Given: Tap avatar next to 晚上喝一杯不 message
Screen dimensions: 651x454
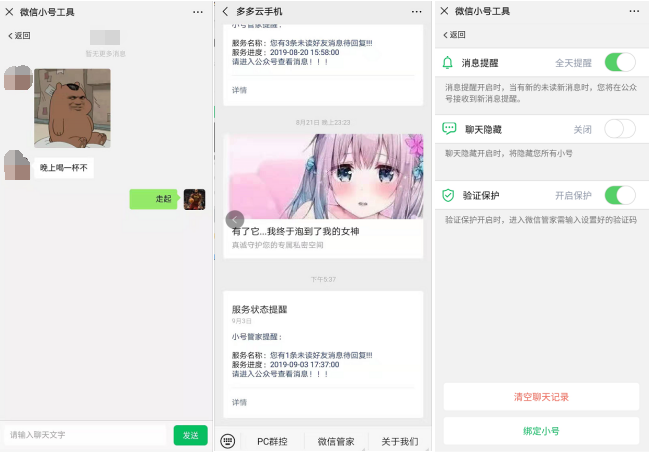Looking at the screenshot, I should tap(17, 165).
